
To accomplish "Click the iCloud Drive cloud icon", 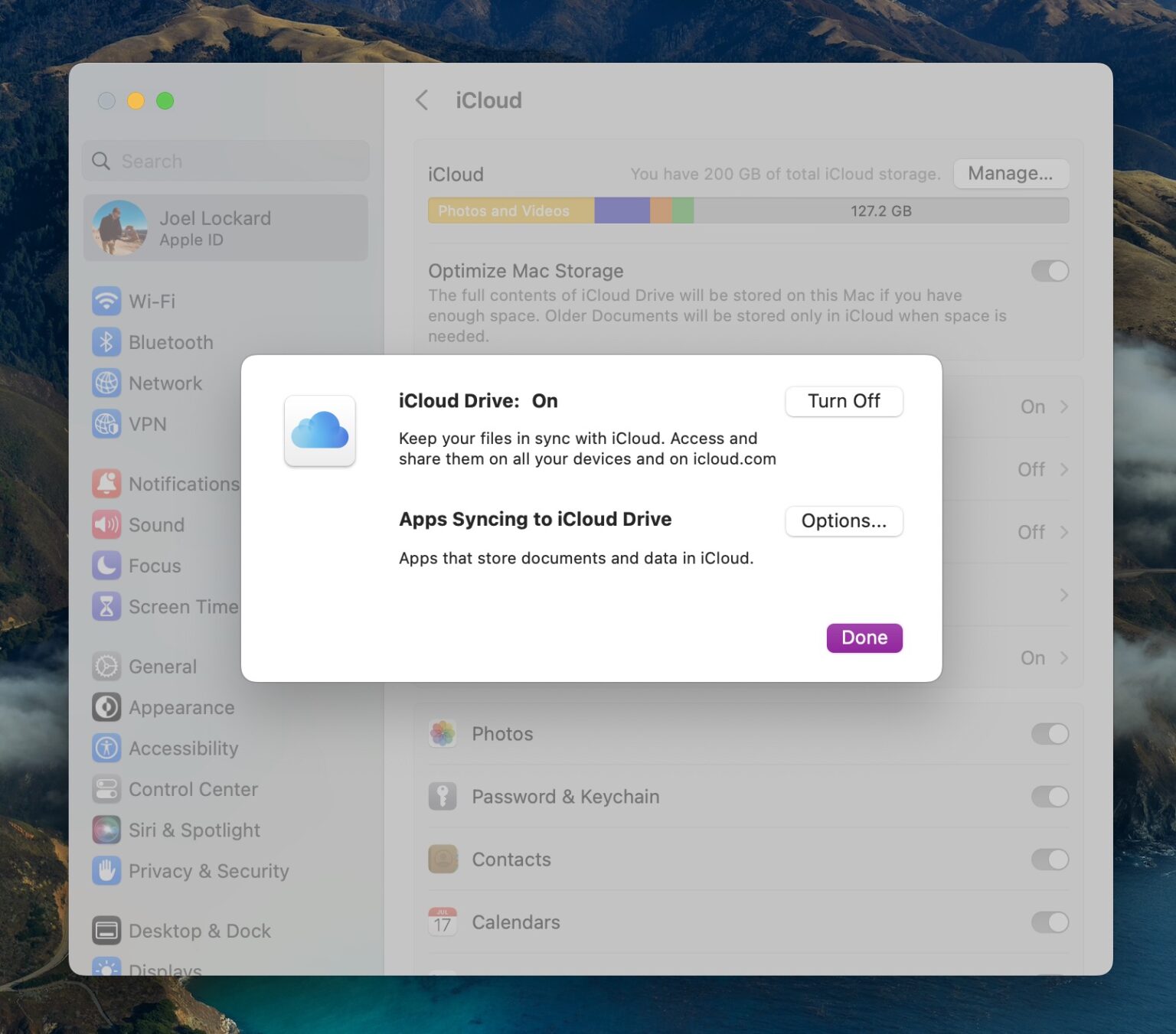I will (x=319, y=430).
